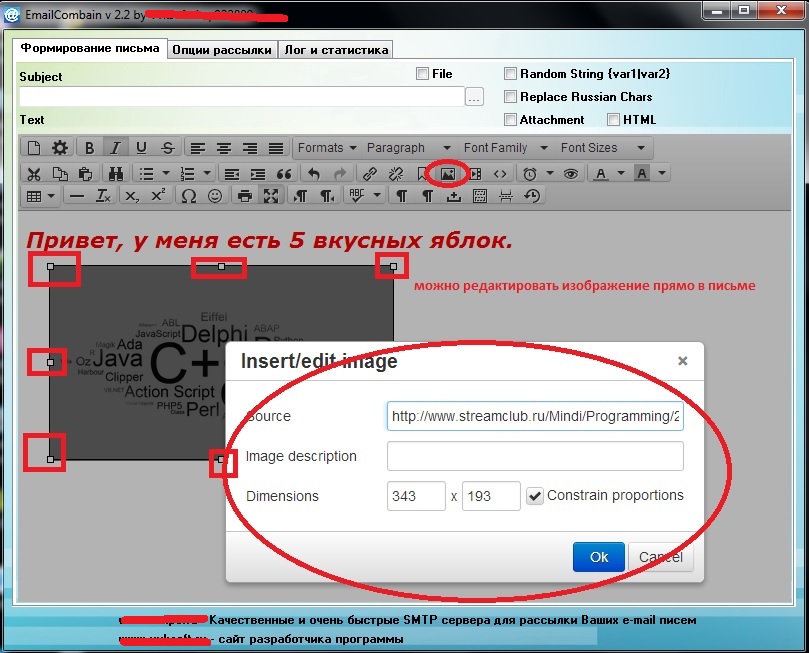The image size is (809, 653).
Task: Insert a bullet list
Action: (x=147, y=174)
